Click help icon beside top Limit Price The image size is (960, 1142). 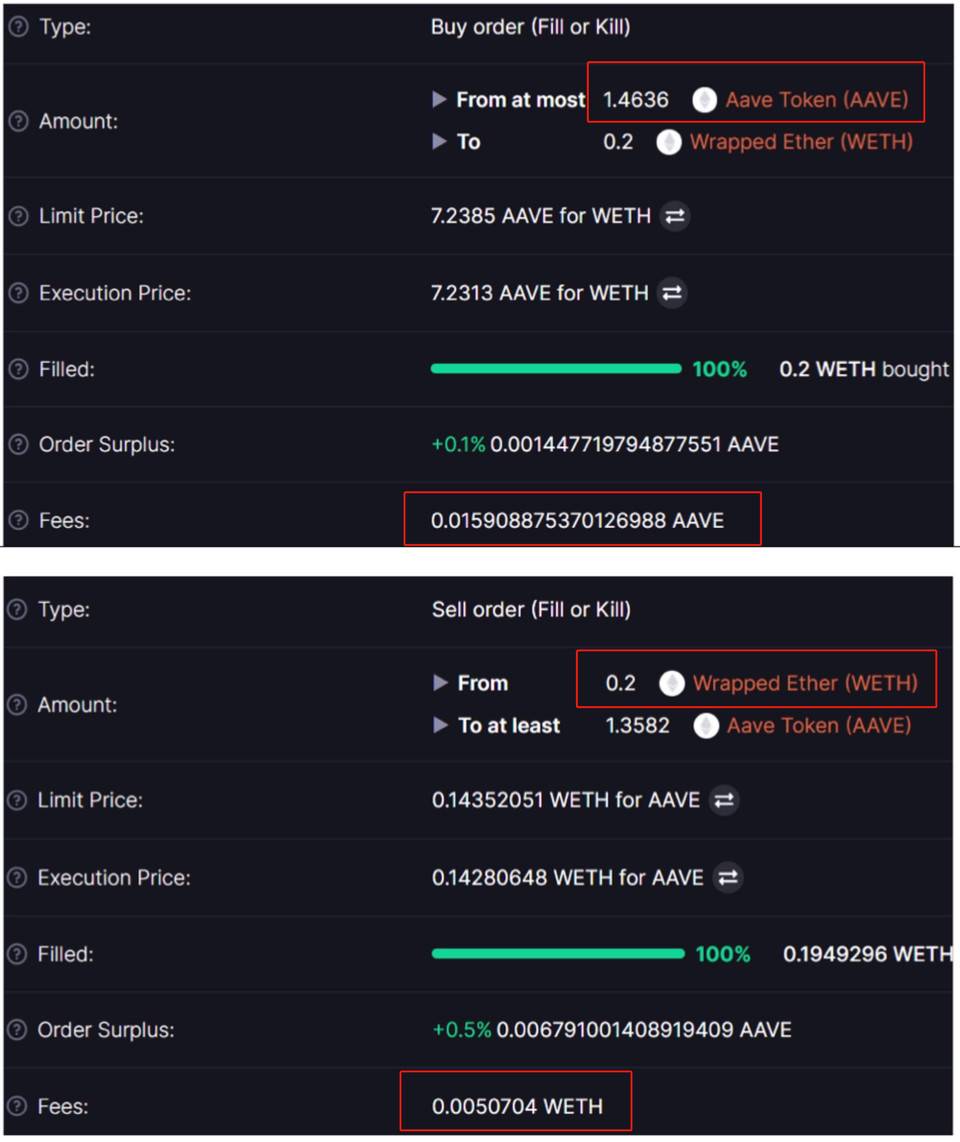pyautogui.click(x=18, y=216)
